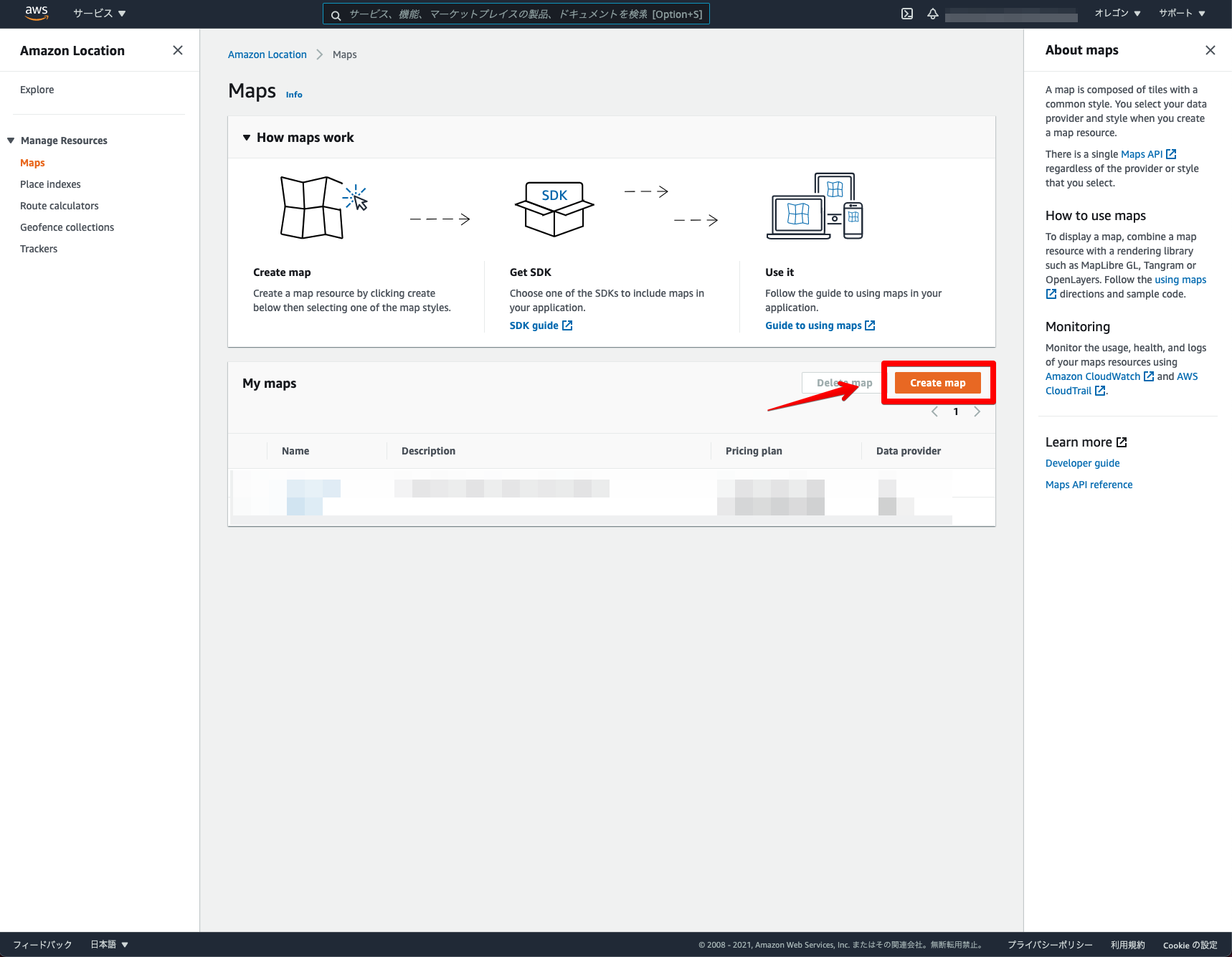Click the Learn more external link icon

1122,442
